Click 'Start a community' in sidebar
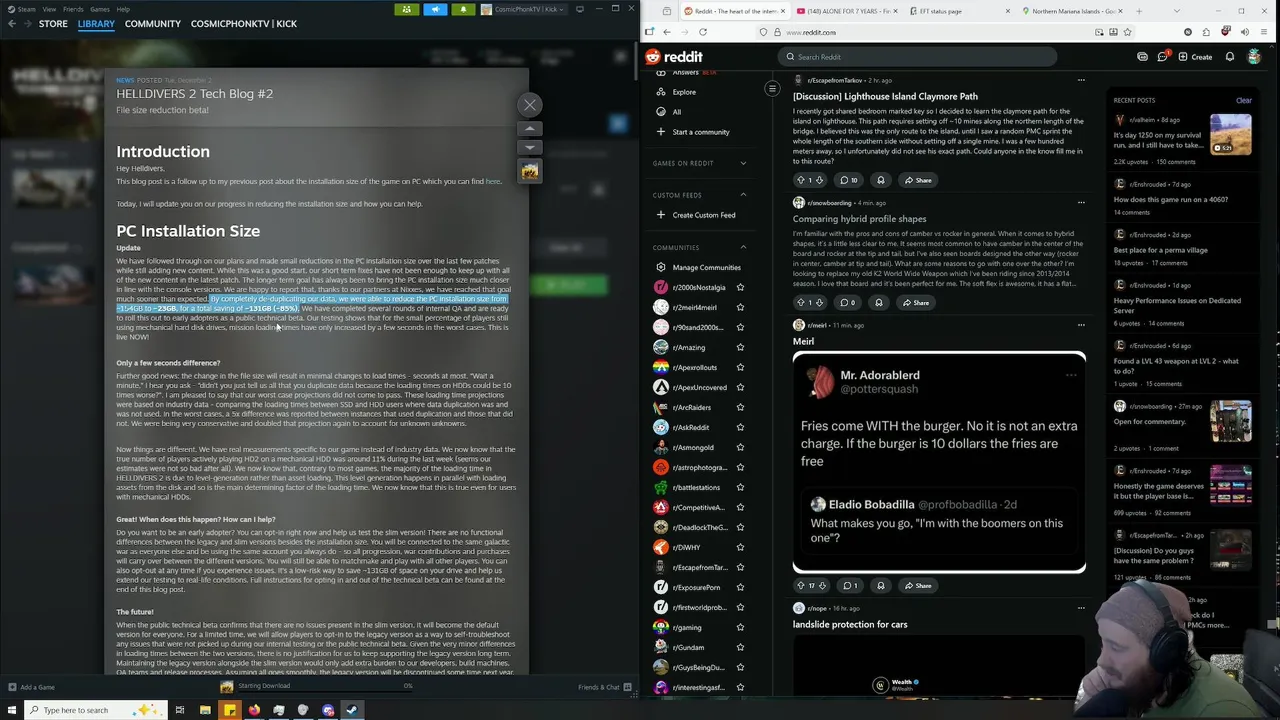 692,132
